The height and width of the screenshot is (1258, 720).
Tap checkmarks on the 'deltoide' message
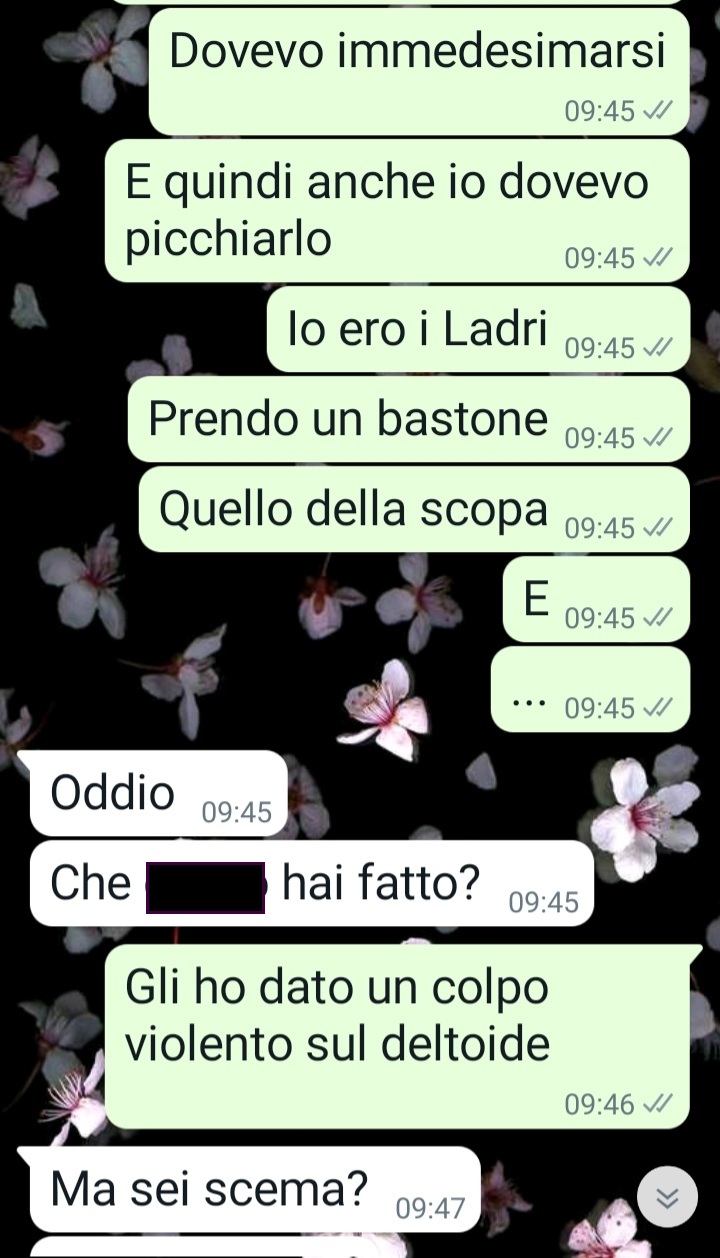click(x=657, y=1104)
